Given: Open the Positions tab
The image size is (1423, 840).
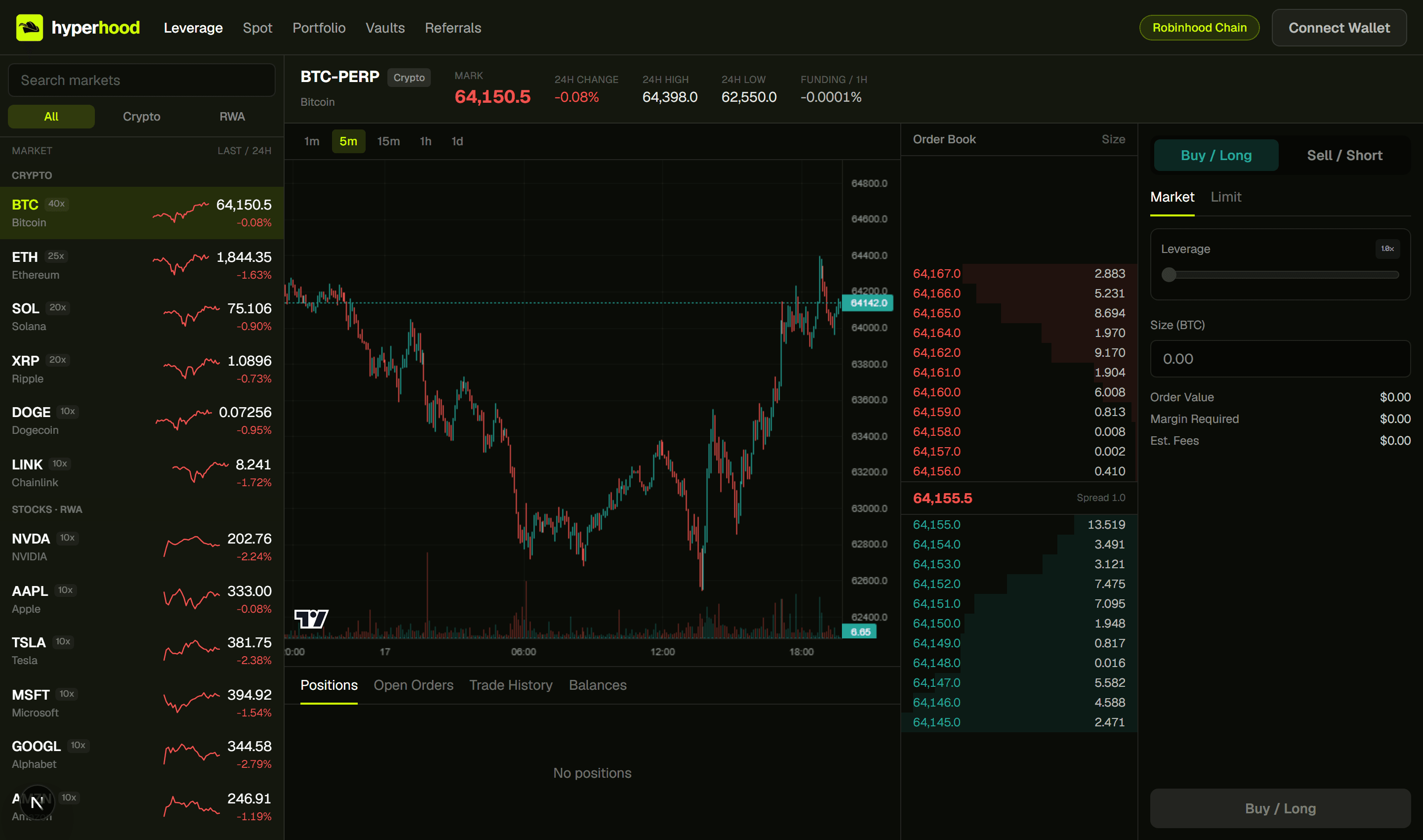Looking at the screenshot, I should (329, 685).
